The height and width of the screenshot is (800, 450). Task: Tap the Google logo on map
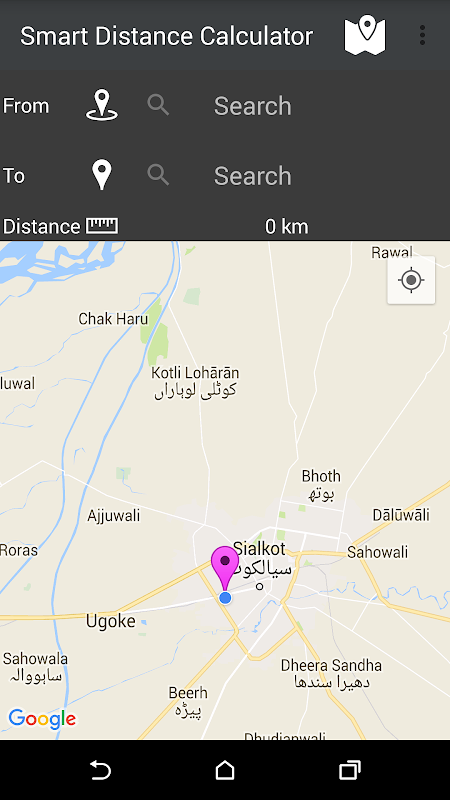42,718
